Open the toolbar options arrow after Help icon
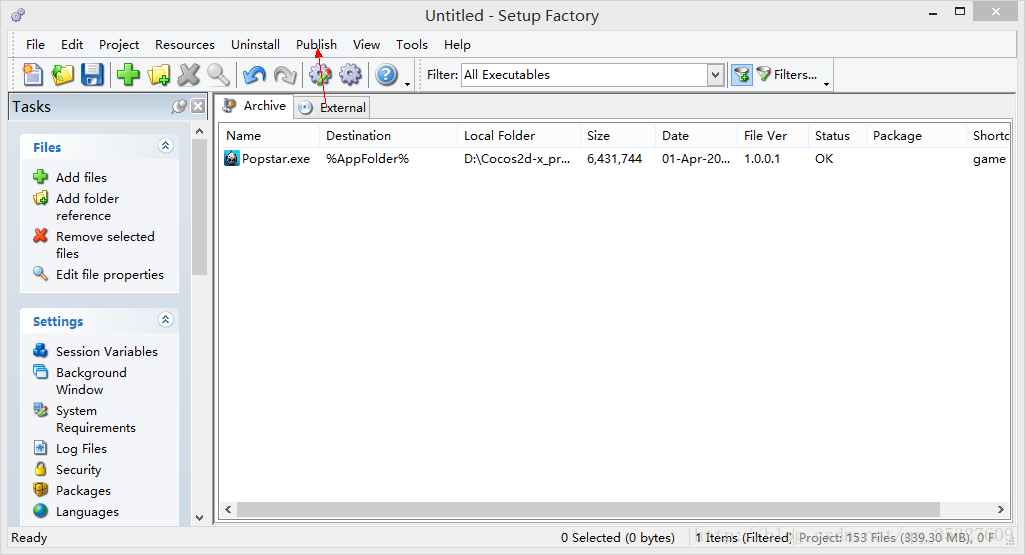The image size is (1025, 555). pos(407,84)
